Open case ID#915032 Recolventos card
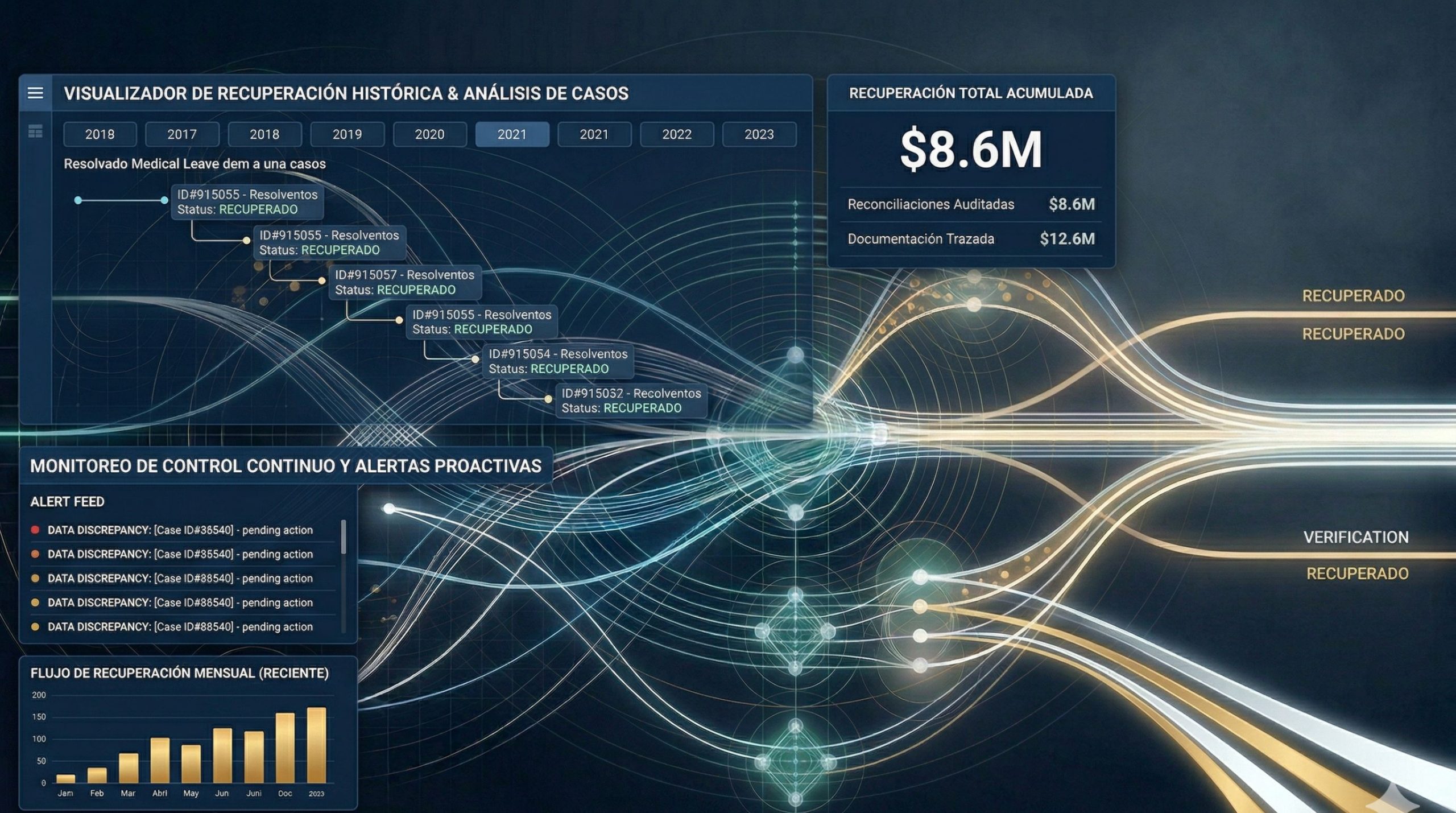This screenshot has width=1456, height=813. pyautogui.click(x=631, y=401)
